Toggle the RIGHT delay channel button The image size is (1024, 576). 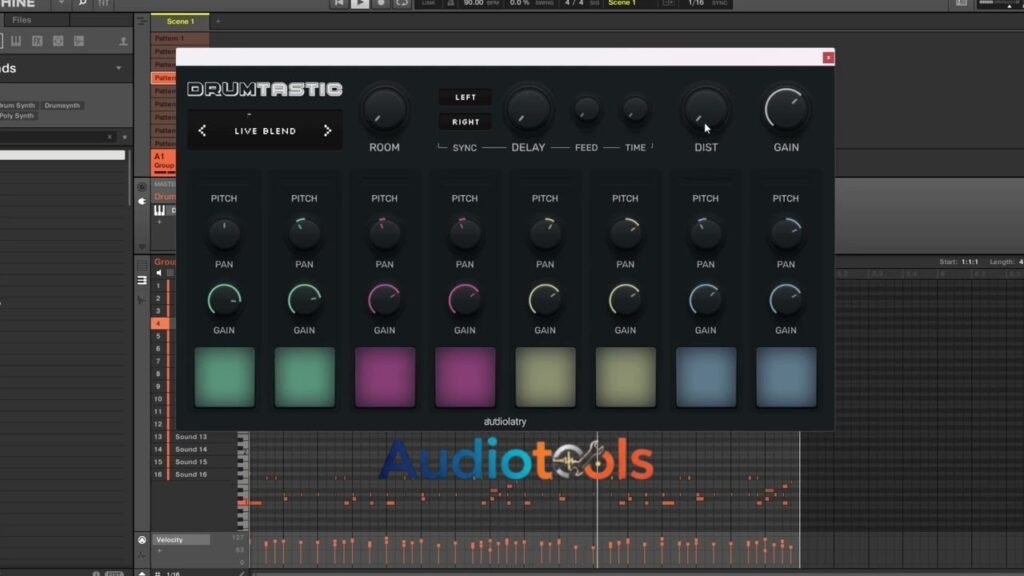465,121
